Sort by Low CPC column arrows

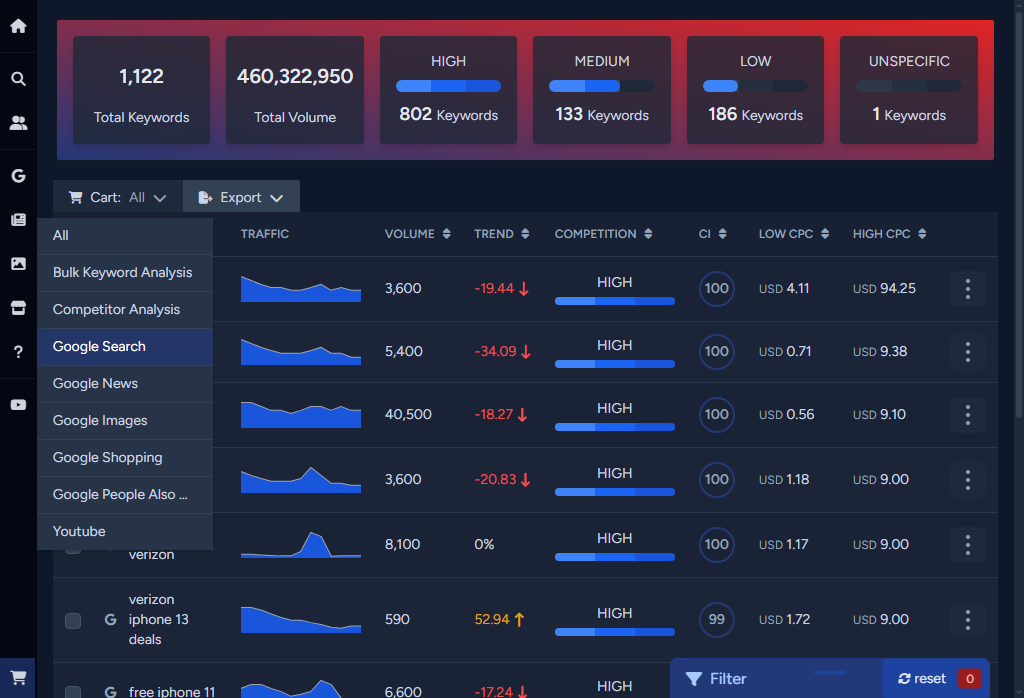(x=825, y=234)
